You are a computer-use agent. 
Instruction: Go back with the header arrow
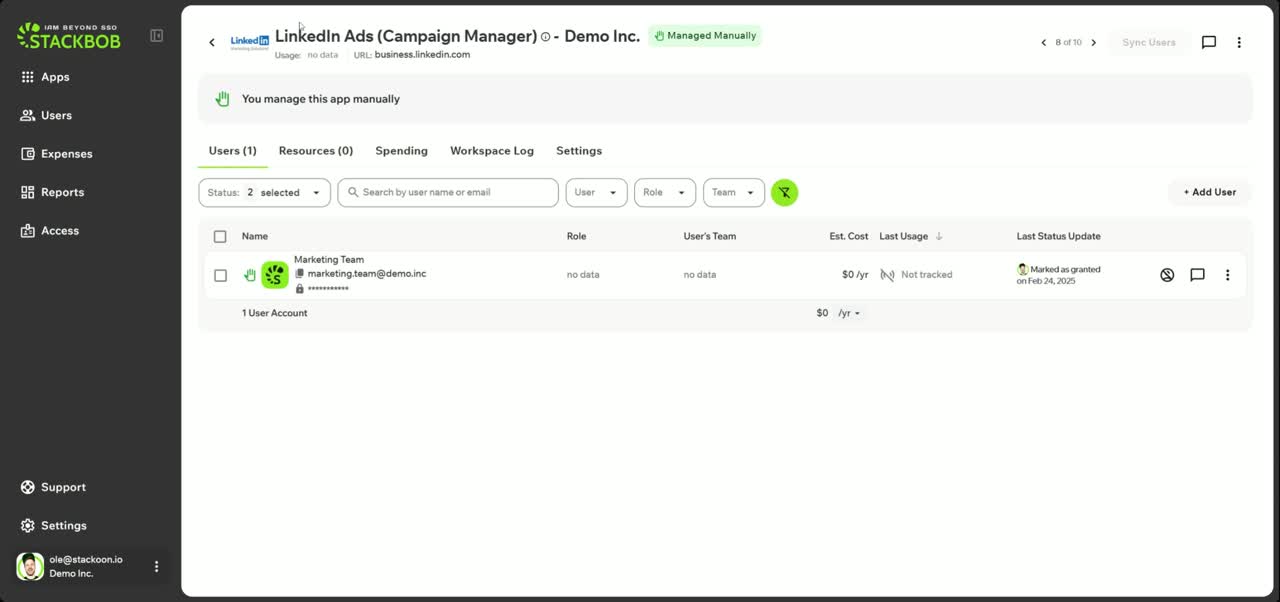point(212,42)
